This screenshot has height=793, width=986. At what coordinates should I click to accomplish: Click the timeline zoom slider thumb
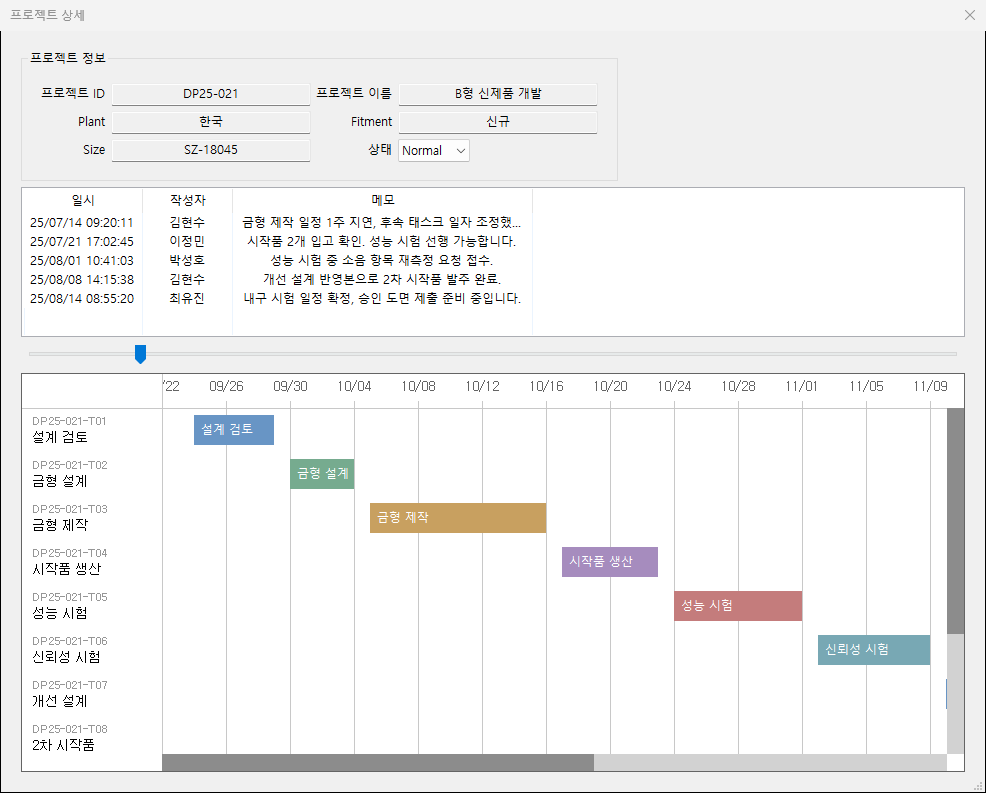click(140, 354)
